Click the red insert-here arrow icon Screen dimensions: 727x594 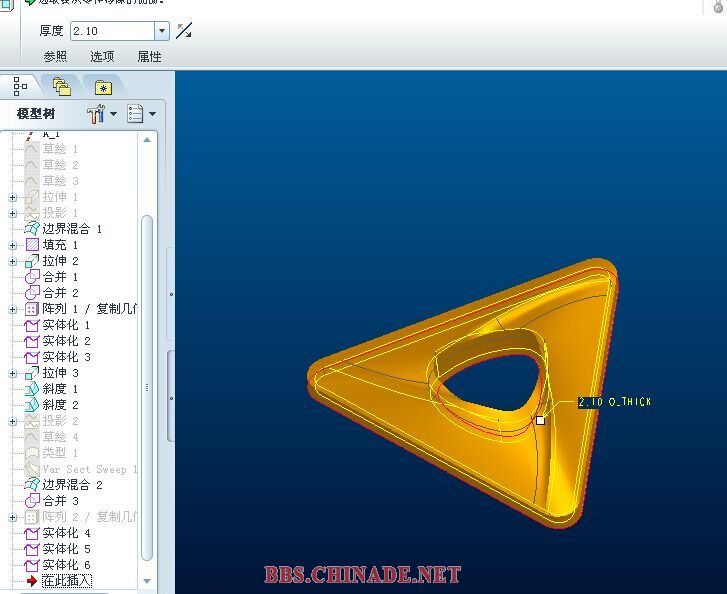(32, 580)
